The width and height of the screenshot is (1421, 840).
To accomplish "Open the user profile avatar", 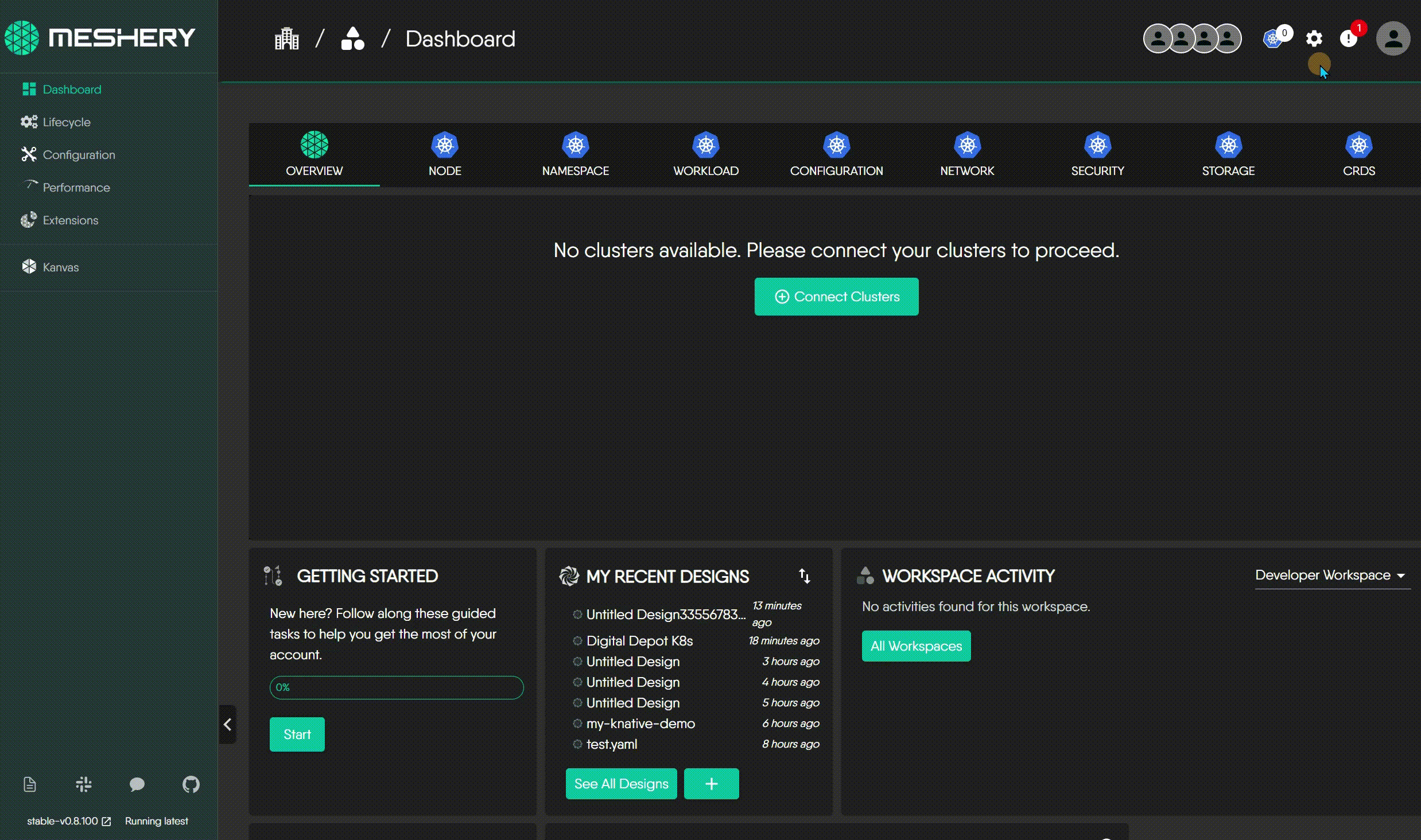I will point(1393,39).
